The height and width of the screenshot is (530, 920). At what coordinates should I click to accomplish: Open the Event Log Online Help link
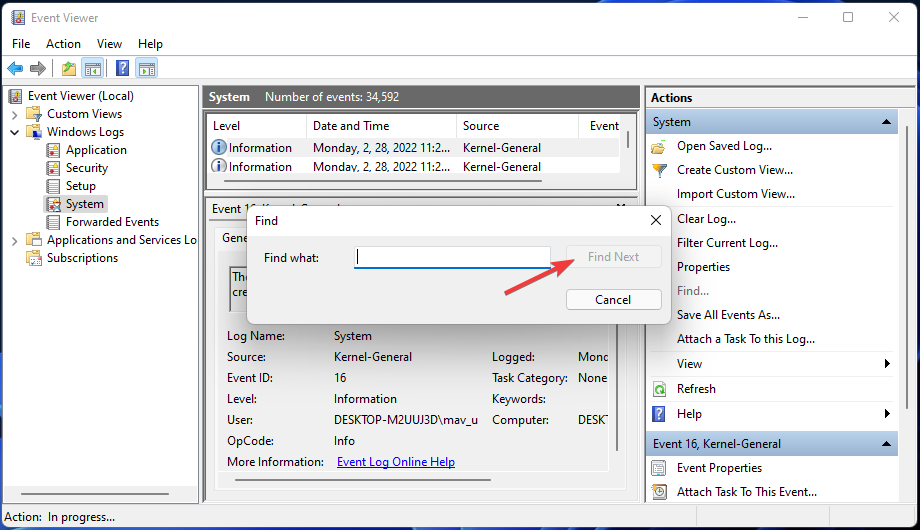[396, 462]
